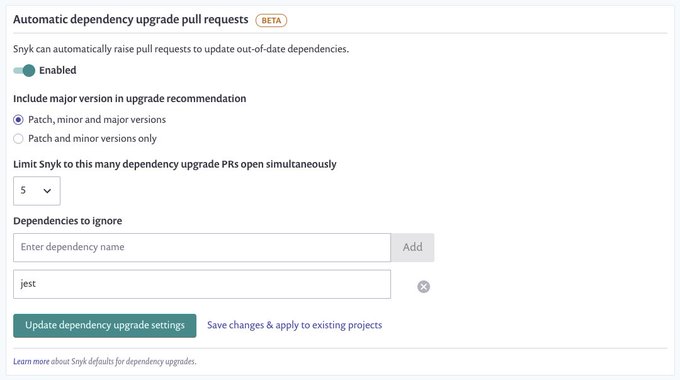The height and width of the screenshot is (380, 680).
Task: Click the Patch, minor and major versions label
Action: click(97, 120)
